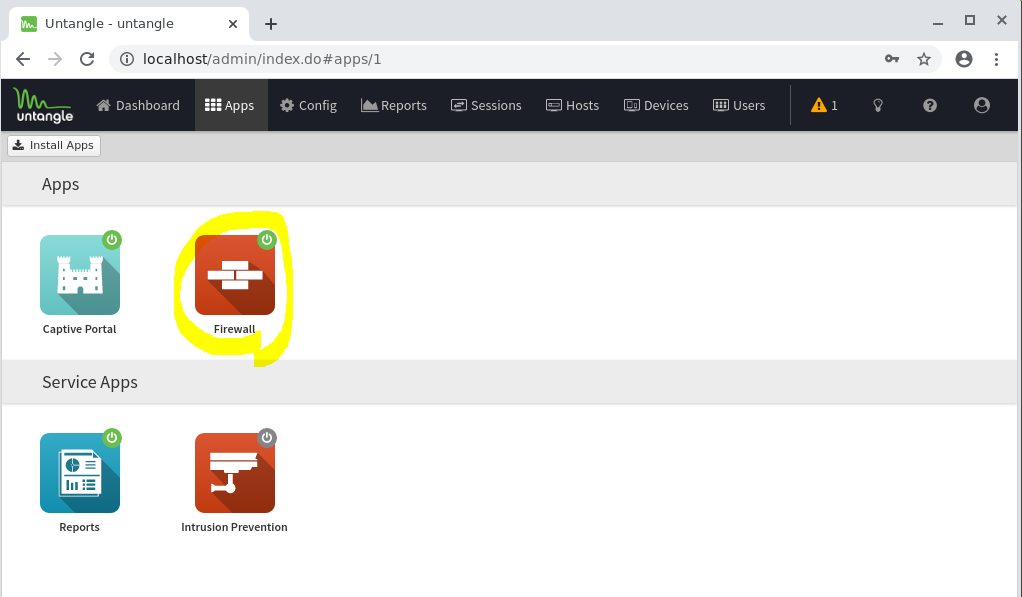
Task: Click the lightbulb suggestions icon
Action: pos(878,105)
